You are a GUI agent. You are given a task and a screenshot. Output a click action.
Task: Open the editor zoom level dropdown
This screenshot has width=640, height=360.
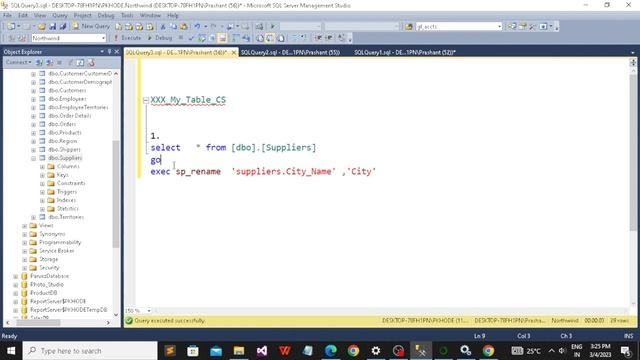point(149,311)
